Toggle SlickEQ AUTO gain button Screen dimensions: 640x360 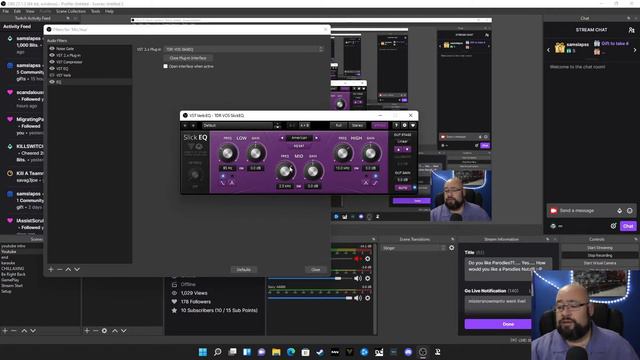(x=403, y=188)
